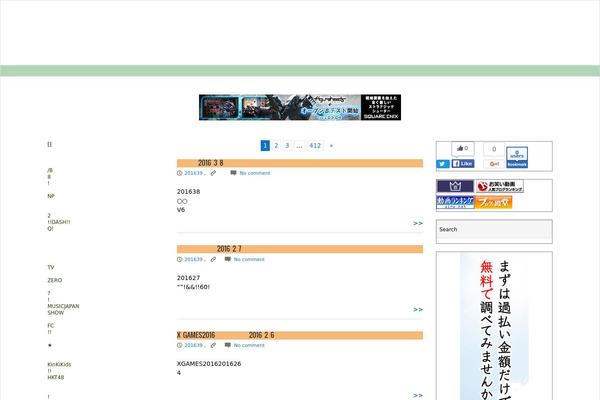Click the clock icon on the X GAMES2016 post
This screenshot has width=600, height=400.
click(x=179, y=345)
